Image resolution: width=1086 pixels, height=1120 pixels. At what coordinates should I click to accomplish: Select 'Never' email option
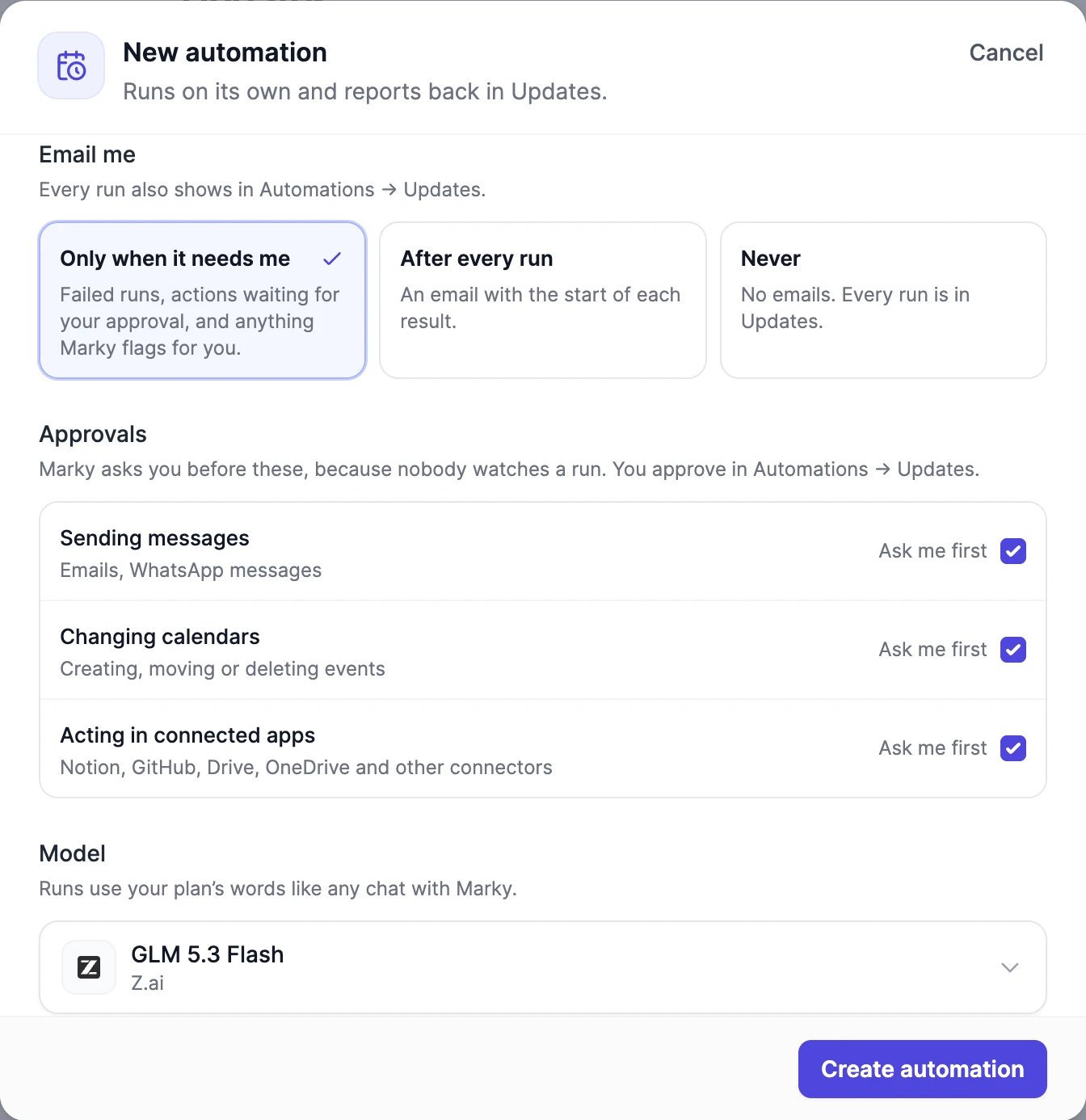coord(883,300)
